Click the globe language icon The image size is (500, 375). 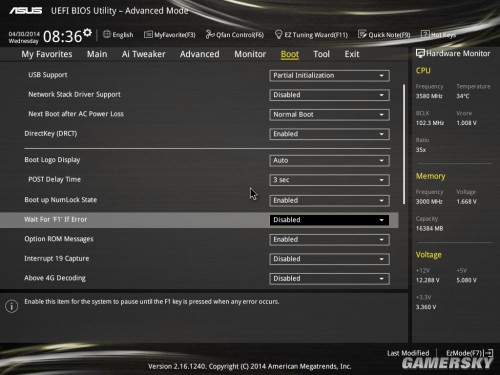tap(107, 34)
